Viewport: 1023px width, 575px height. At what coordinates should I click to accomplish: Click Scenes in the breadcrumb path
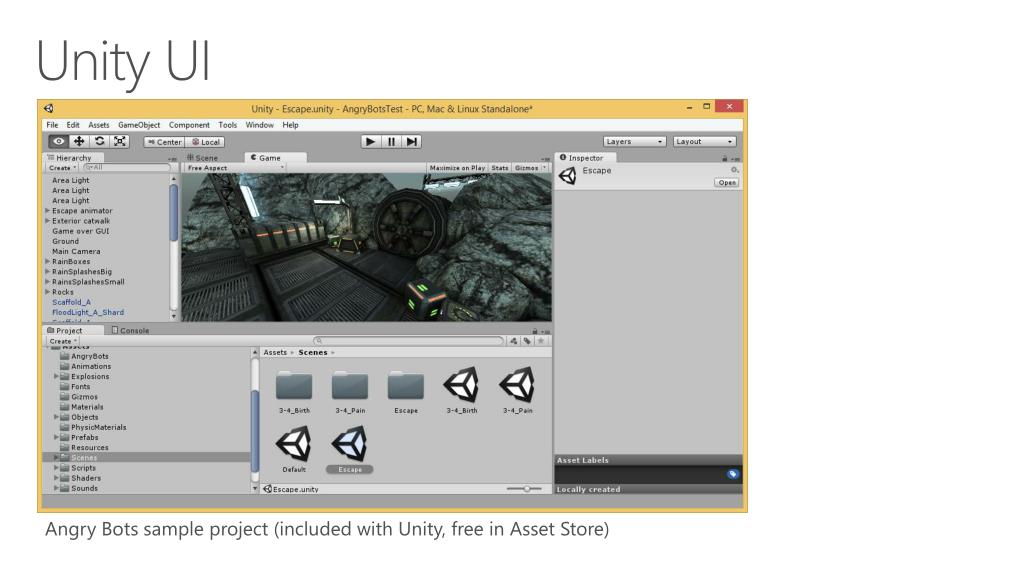(x=313, y=352)
